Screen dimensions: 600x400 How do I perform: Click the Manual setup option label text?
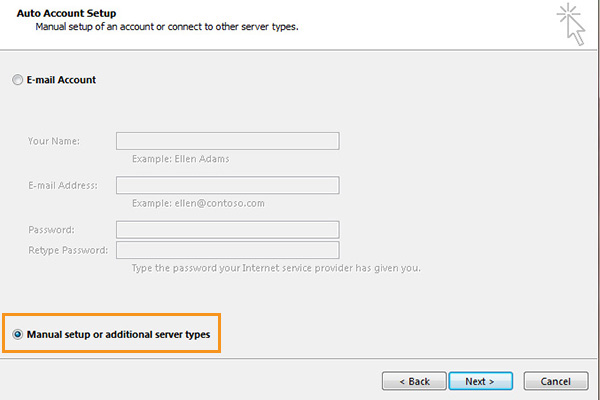pos(118,334)
